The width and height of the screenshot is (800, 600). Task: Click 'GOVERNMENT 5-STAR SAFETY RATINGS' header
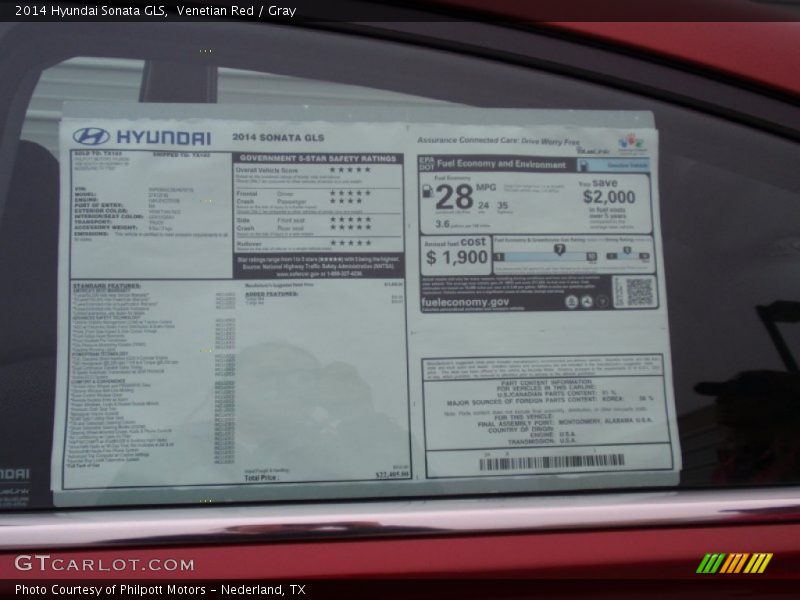(x=318, y=159)
